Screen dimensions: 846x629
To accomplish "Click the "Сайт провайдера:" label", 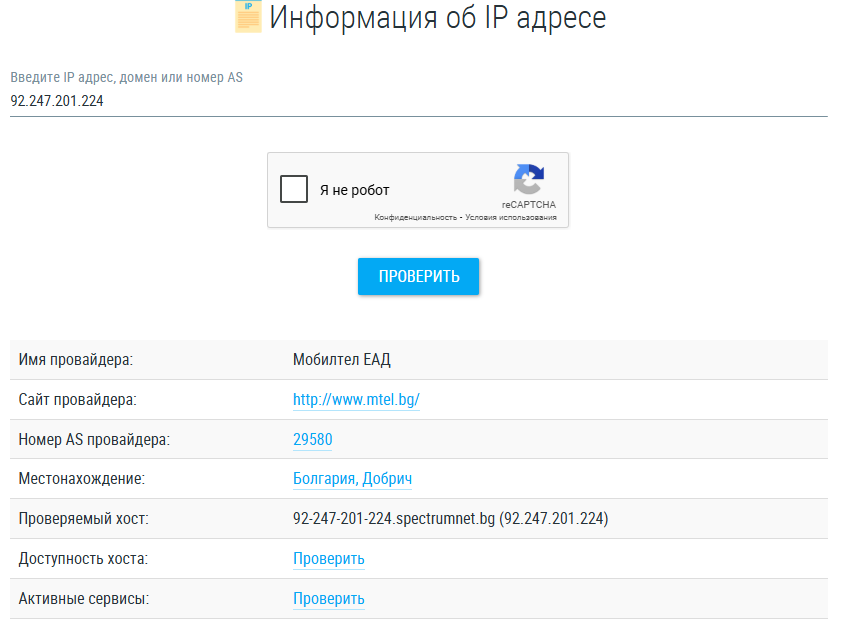I will pyautogui.click(x=78, y=400).
